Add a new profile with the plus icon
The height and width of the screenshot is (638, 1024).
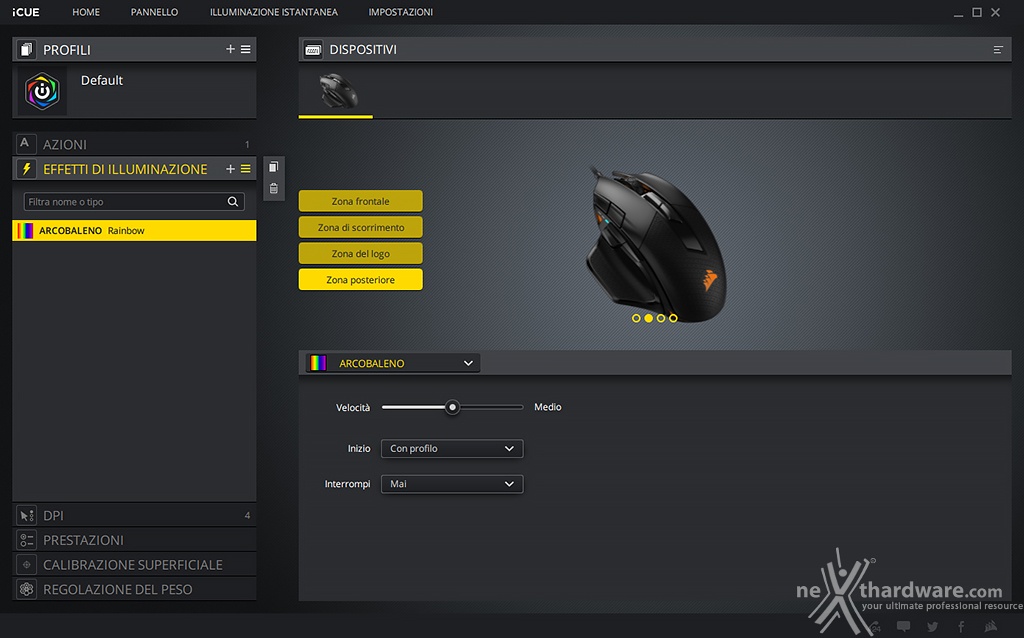230,49
